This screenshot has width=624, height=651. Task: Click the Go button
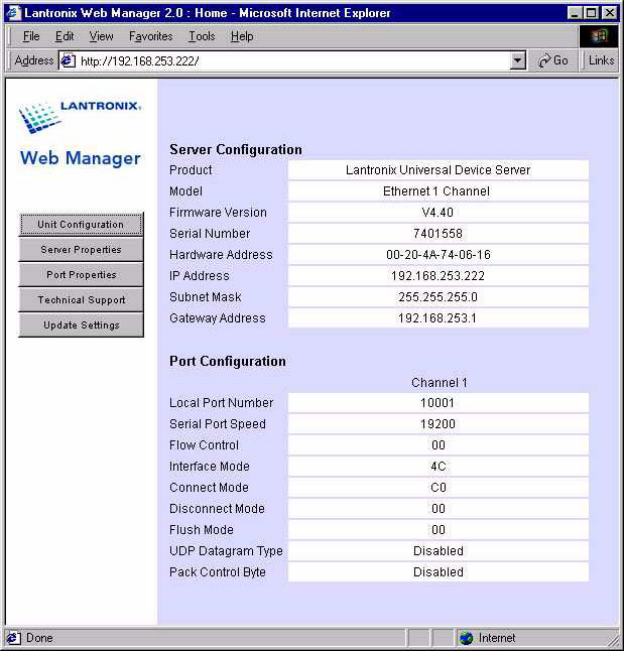coord(553,61)
